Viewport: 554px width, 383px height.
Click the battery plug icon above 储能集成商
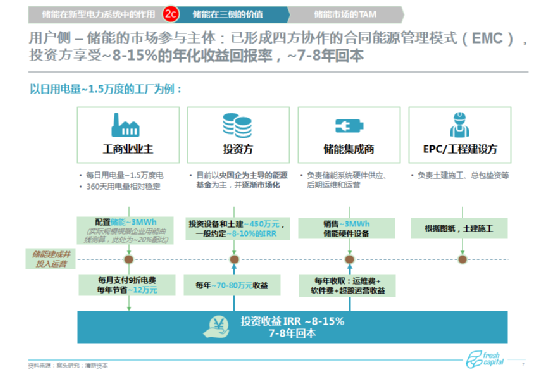click(x=349, y=126)
